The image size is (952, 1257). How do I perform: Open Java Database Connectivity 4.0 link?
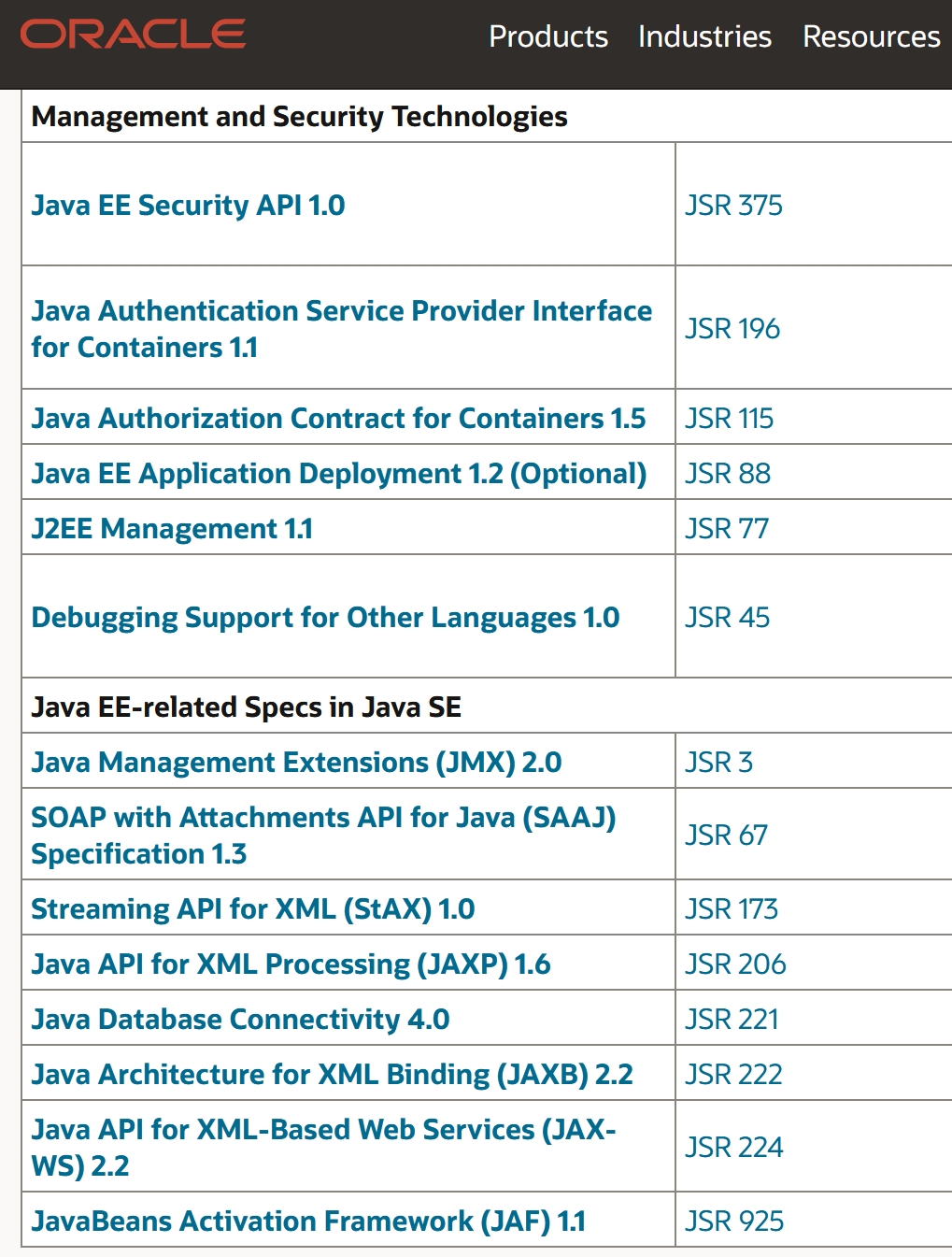[x=240, y=1019]
